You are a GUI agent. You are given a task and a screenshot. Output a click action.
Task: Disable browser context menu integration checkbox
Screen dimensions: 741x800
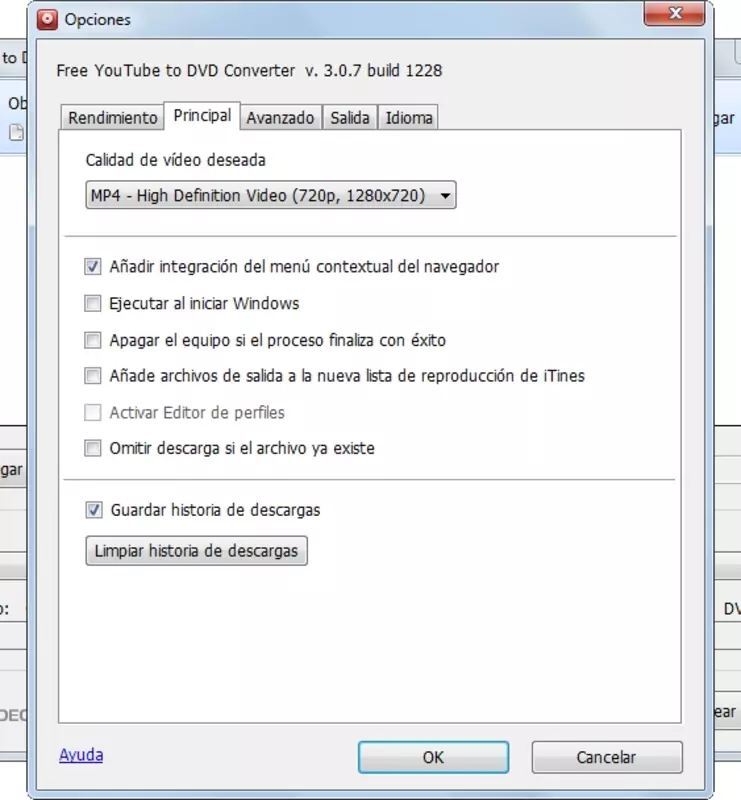pos(93,266)
